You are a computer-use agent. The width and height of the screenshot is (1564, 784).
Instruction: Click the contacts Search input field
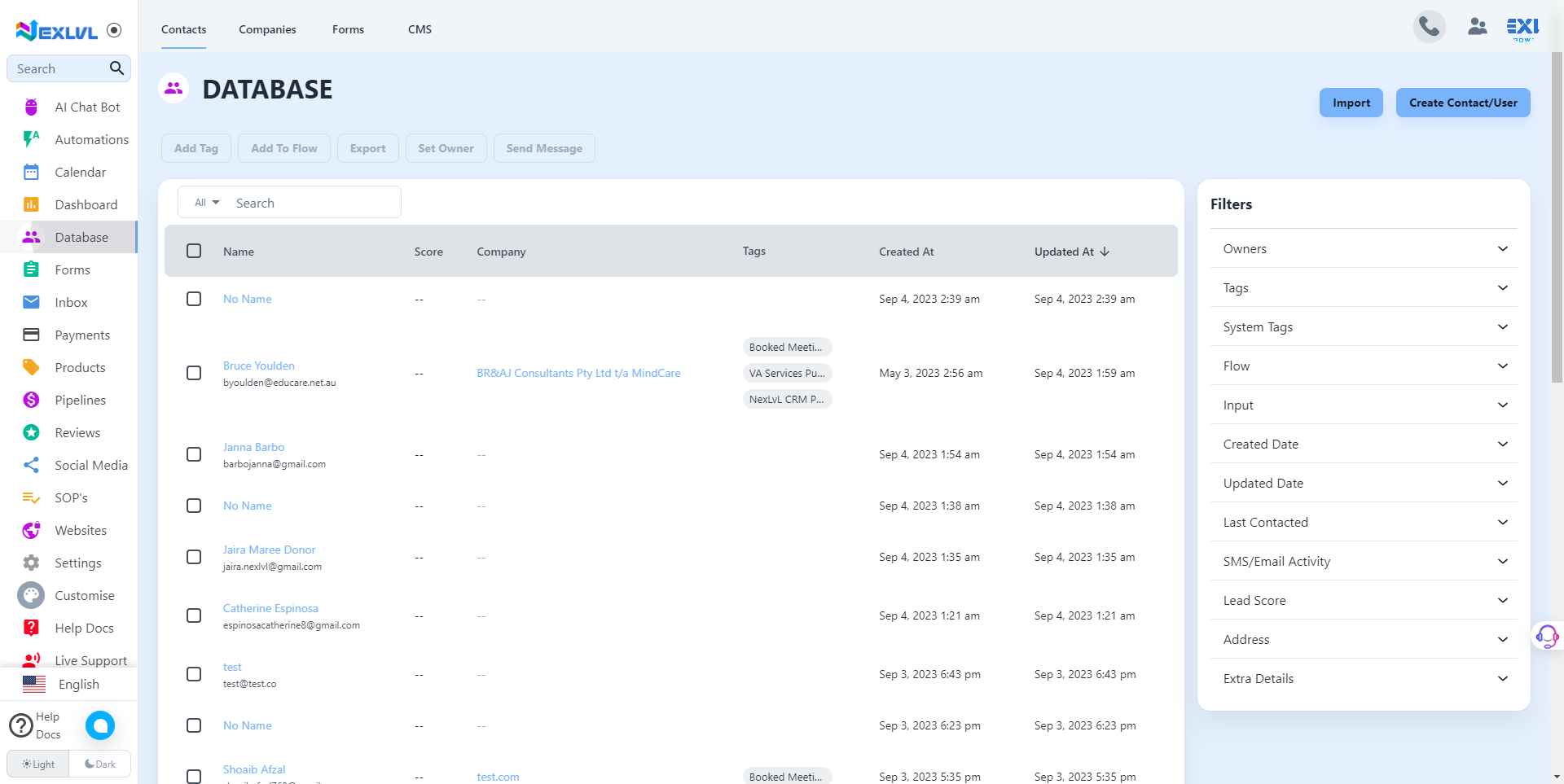click(x=314, y=203)
